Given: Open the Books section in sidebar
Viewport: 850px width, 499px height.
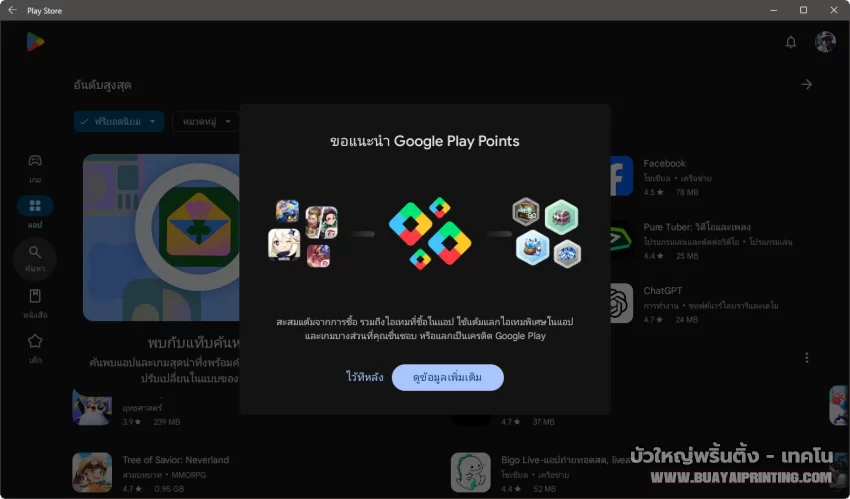Looking at the screenshot, I should coord(35,301).
